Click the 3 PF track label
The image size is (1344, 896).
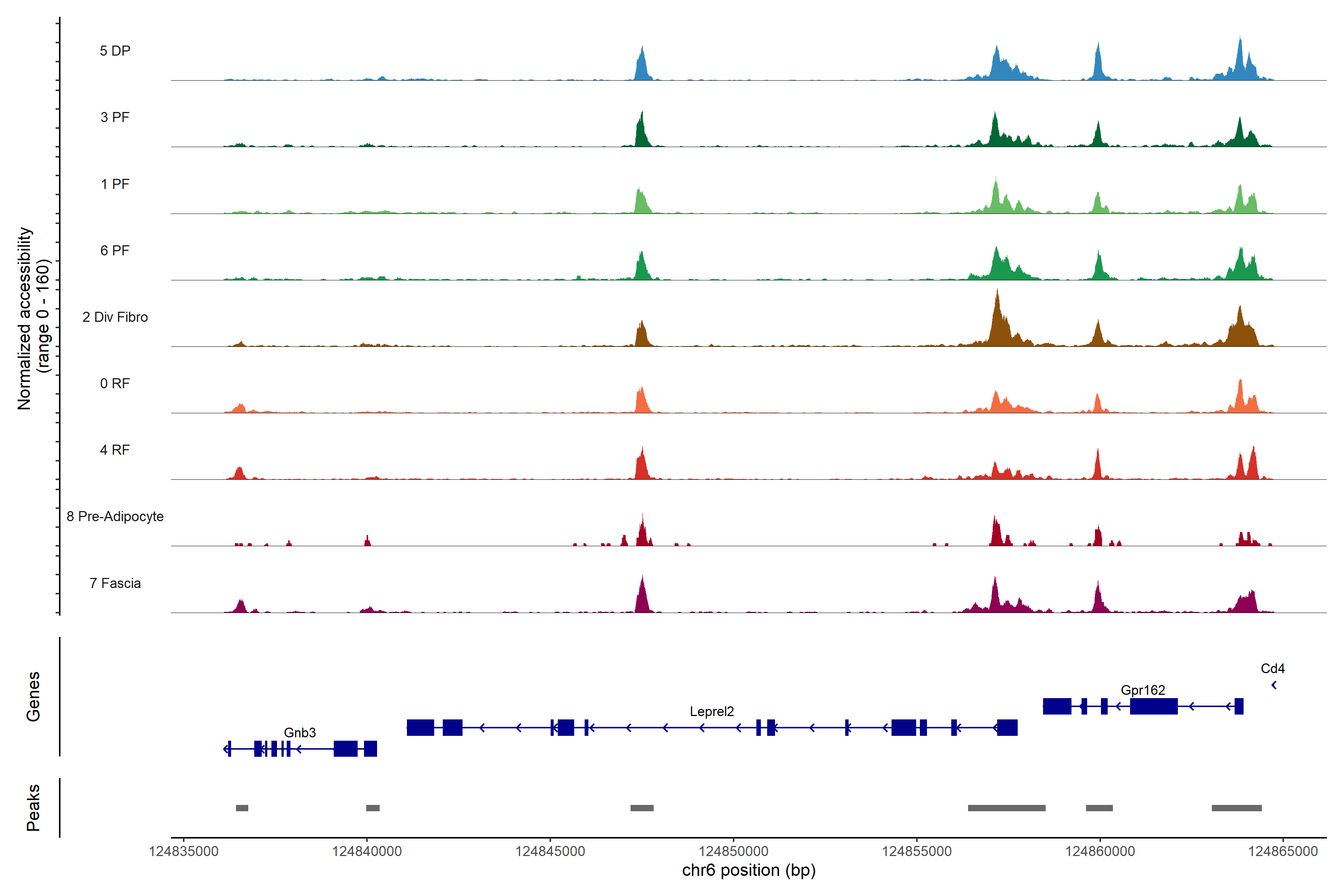click(x=115, y=117)
